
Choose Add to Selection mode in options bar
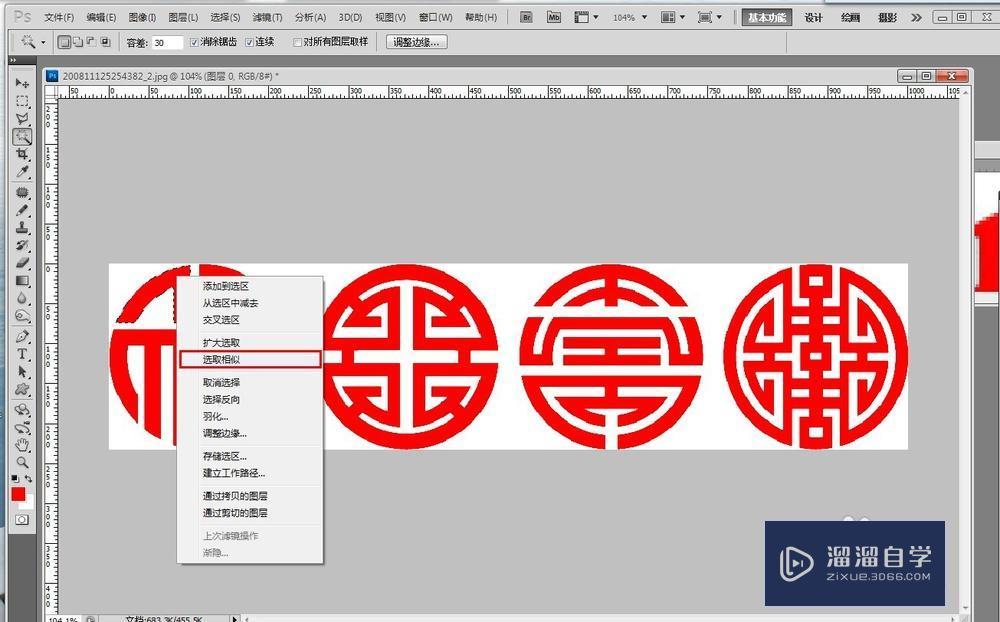pos(78,42)
